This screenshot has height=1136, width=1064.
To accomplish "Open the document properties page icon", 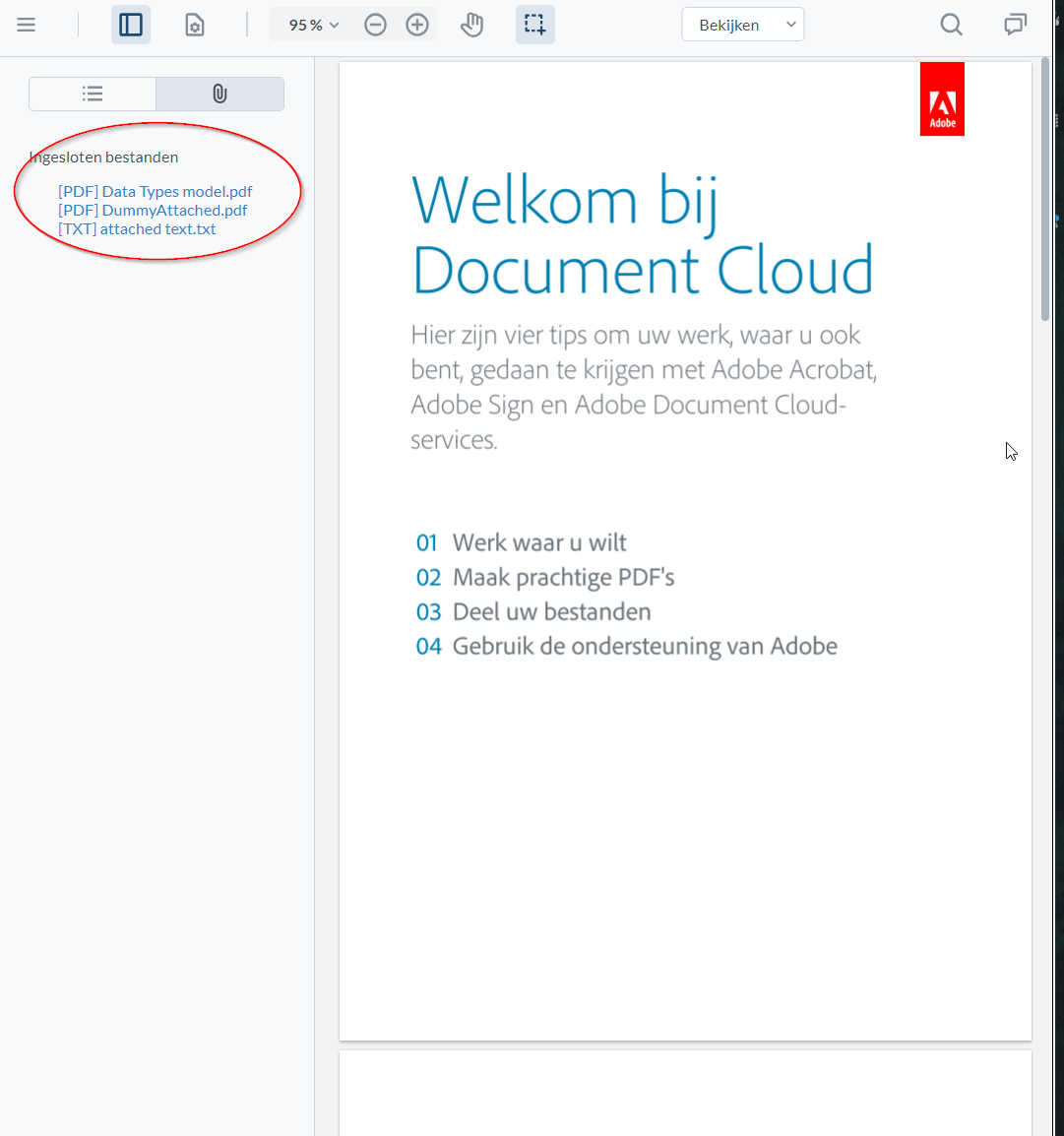I will [195, 26].
